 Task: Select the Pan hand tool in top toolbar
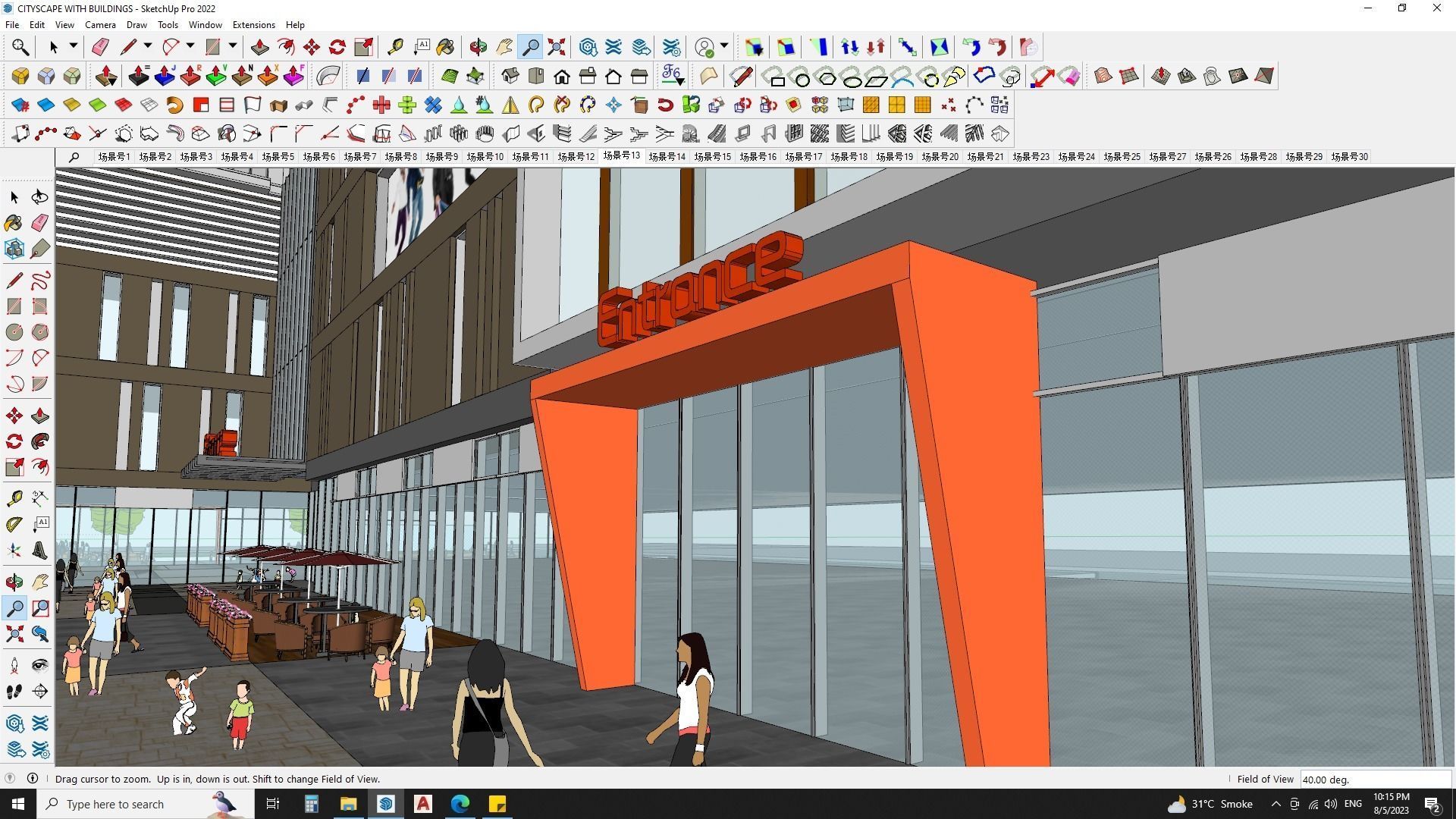tap(504, 47)
